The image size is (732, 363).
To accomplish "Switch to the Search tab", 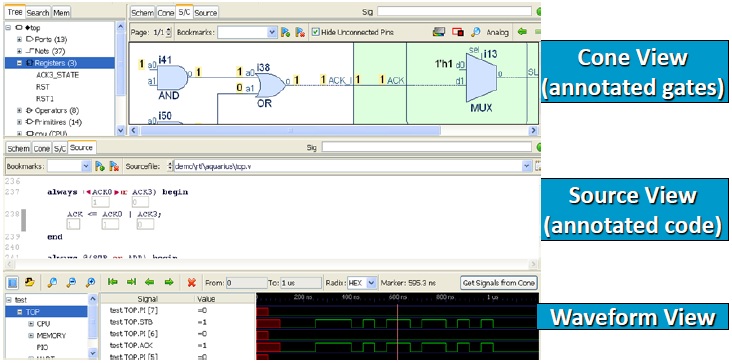I will [38, 13].
